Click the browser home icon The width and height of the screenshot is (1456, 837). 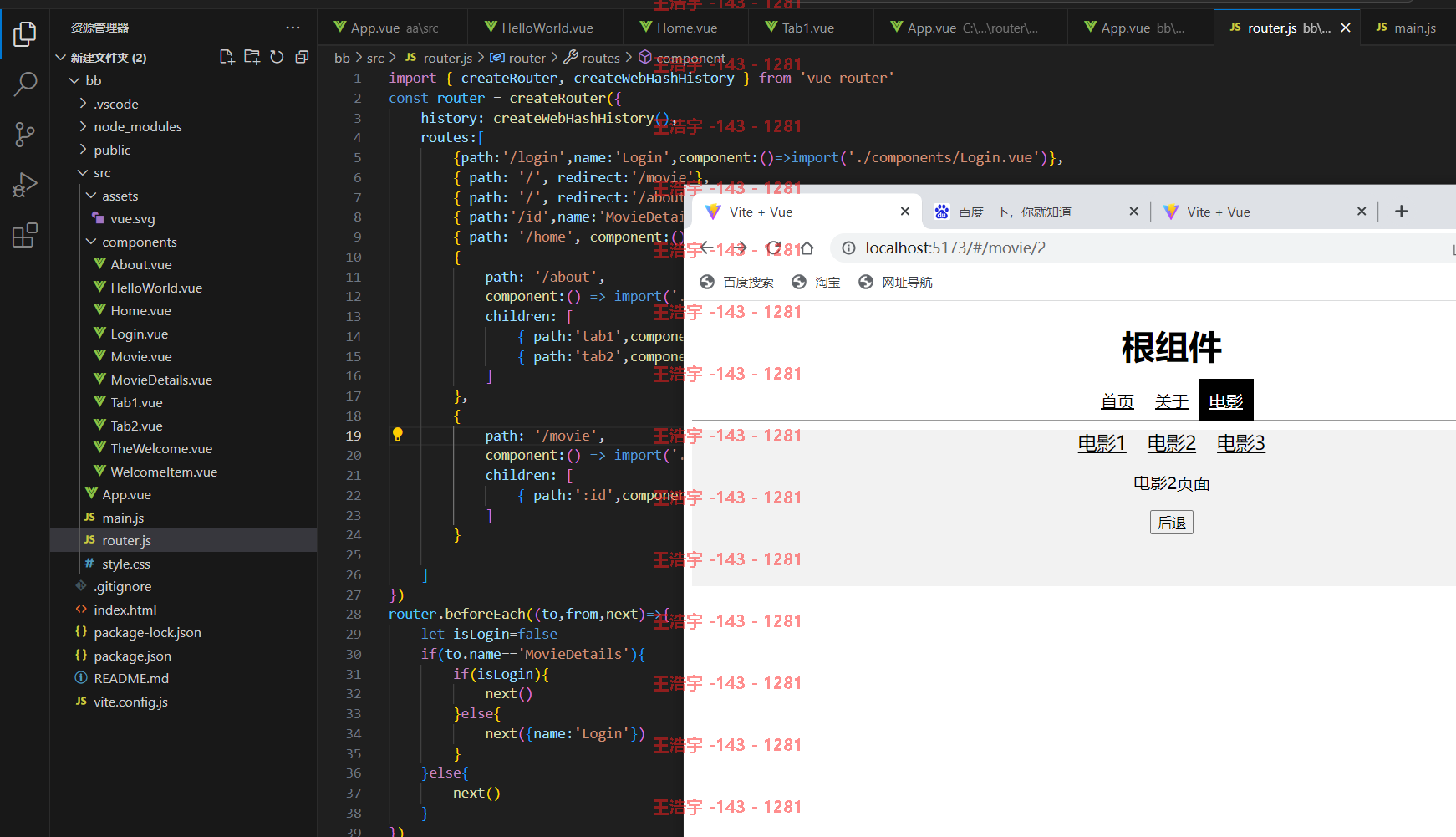(x=807, y=248)
